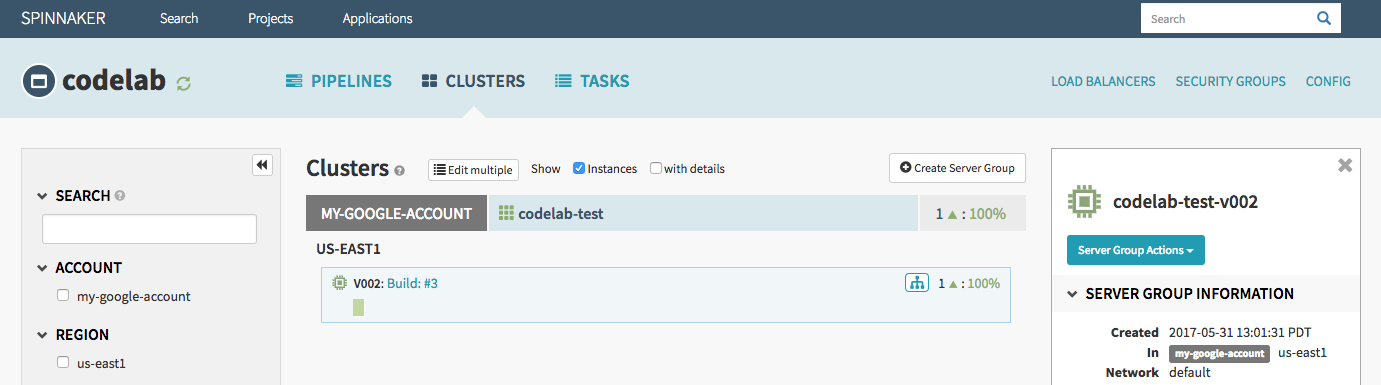This screenshot has width=1381, height=385.
Task: Click the Create Server Group button
Action: point(957,168)
